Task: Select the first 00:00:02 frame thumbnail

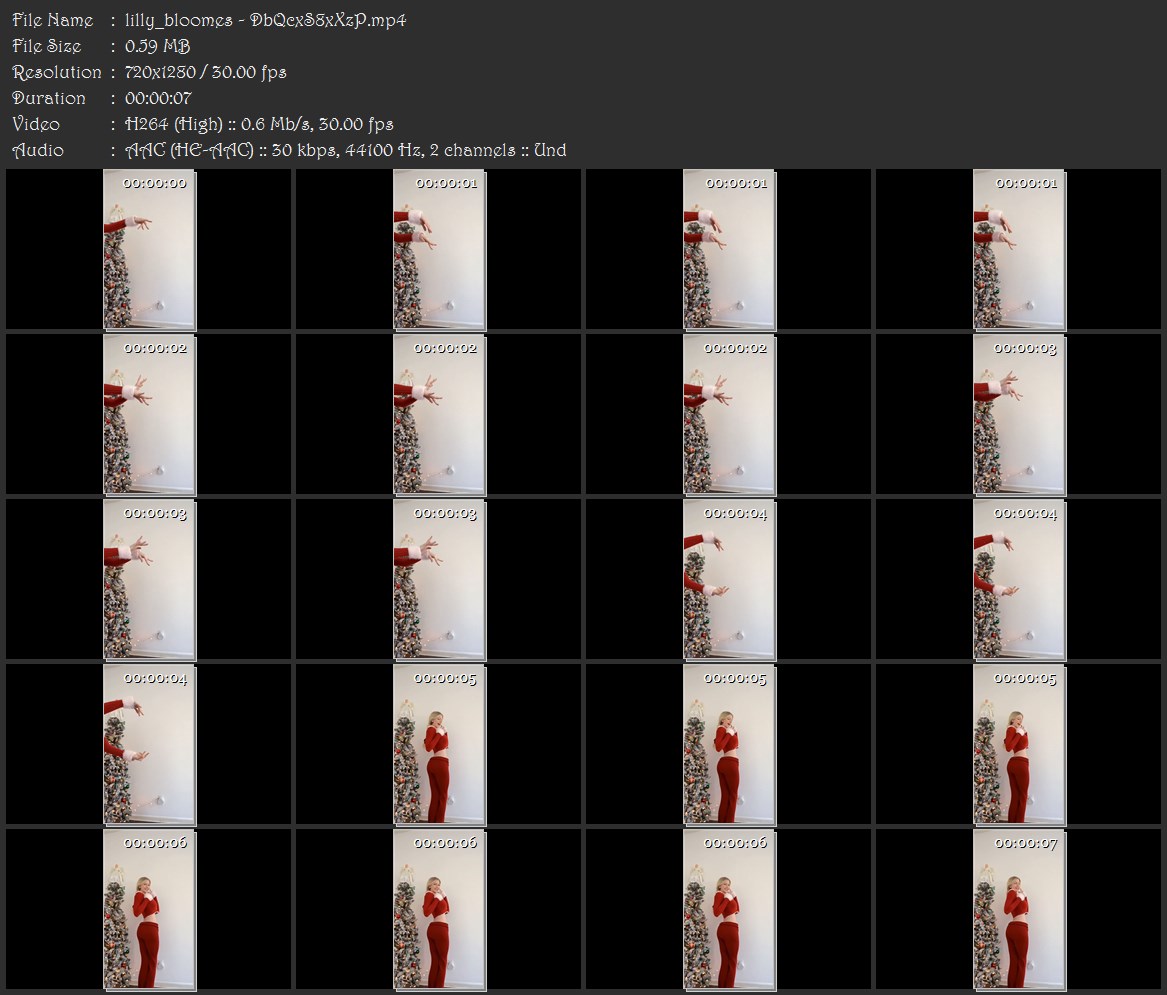Action: pos(149,415)
